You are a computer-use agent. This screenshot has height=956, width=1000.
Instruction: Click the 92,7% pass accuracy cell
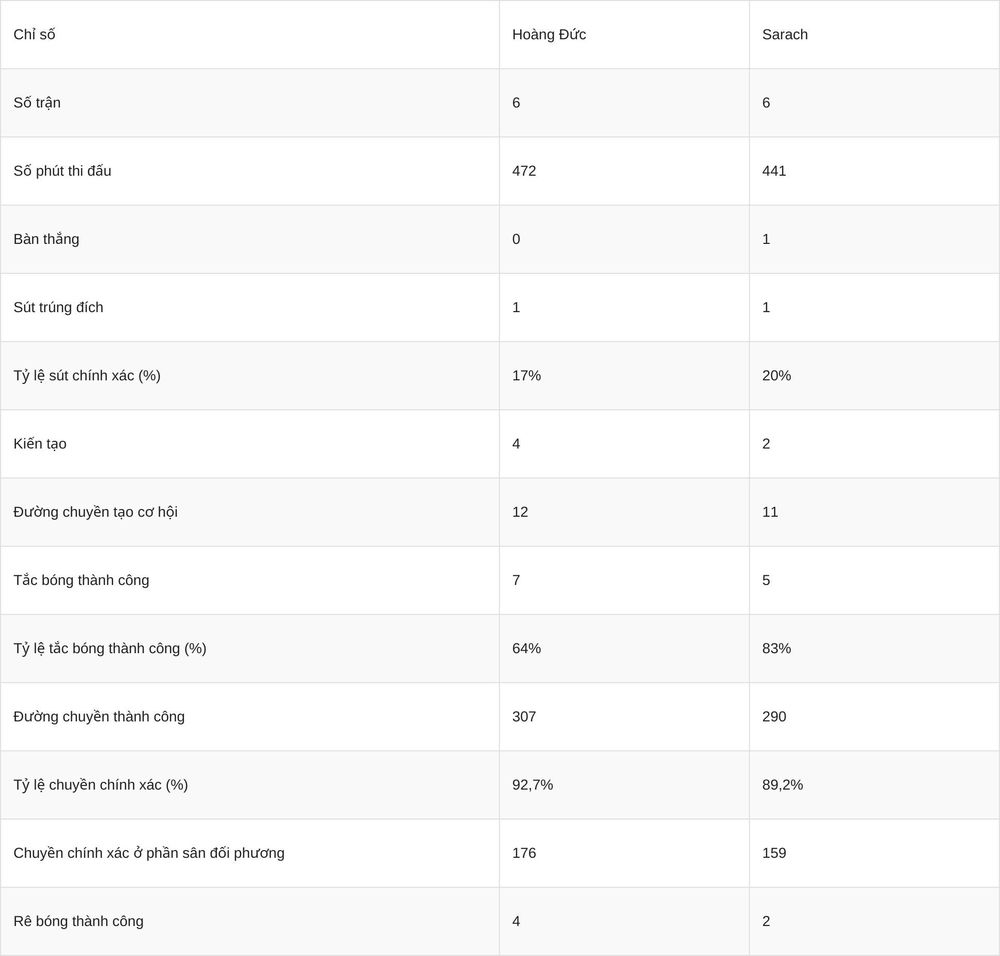pos(533,785)
